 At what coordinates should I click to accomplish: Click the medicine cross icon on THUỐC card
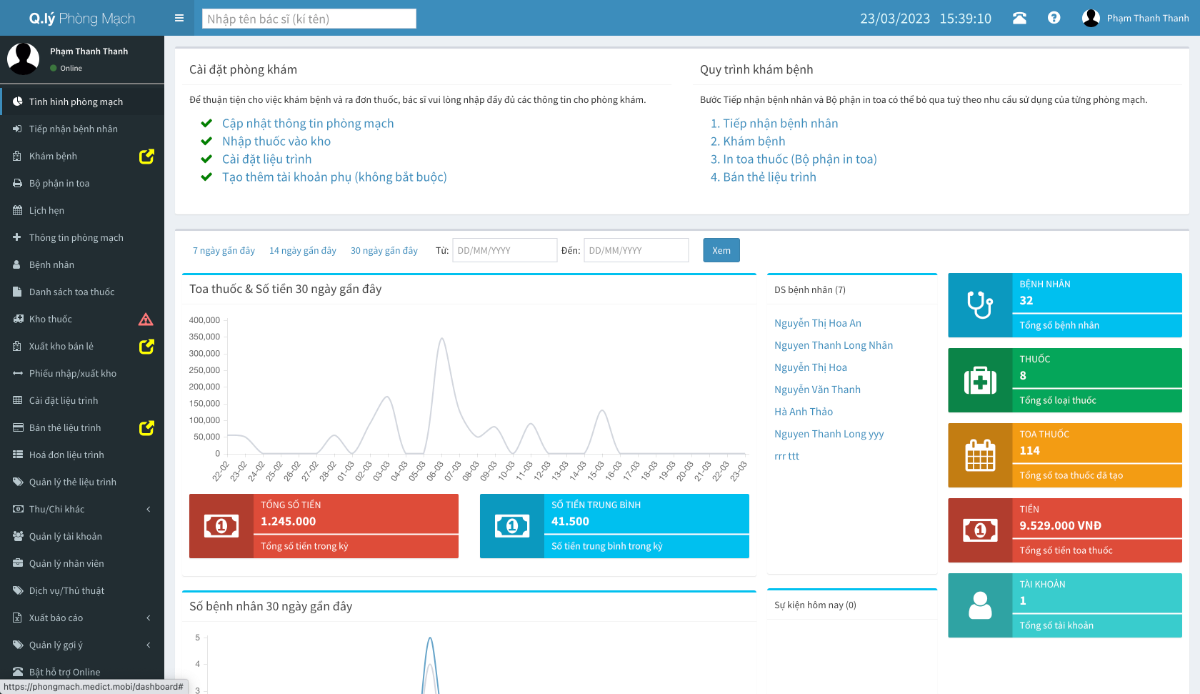pos(979,380)
